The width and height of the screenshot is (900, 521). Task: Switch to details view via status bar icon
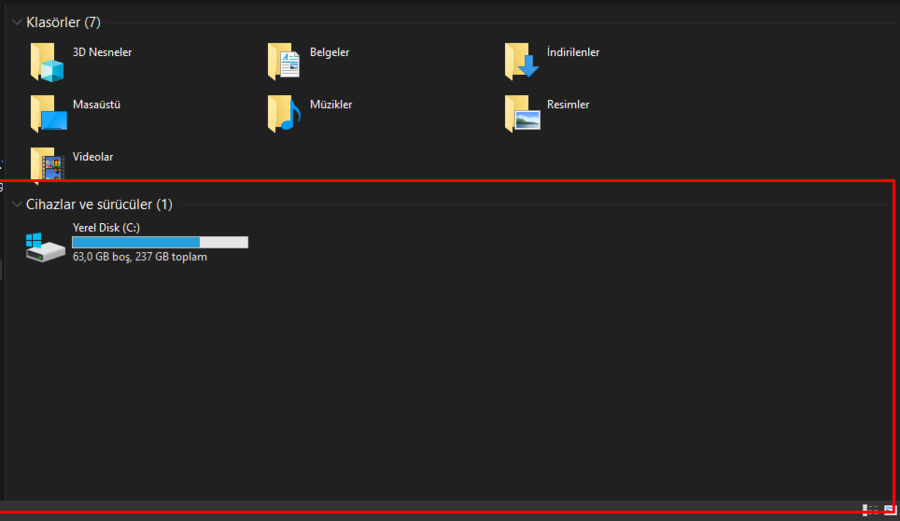[870, 510]
